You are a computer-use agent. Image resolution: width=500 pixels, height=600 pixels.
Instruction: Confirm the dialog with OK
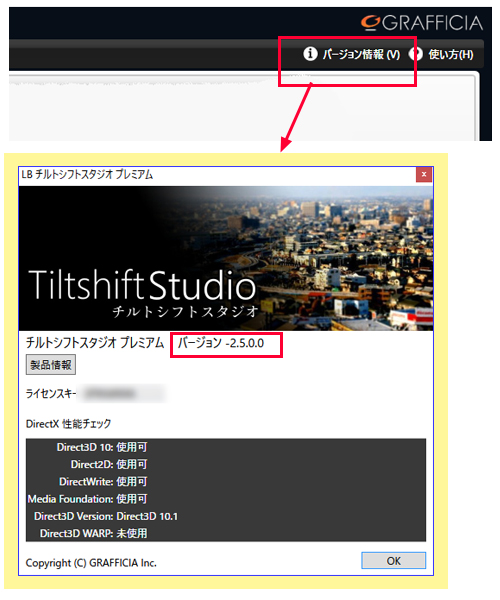pos(393,561)
